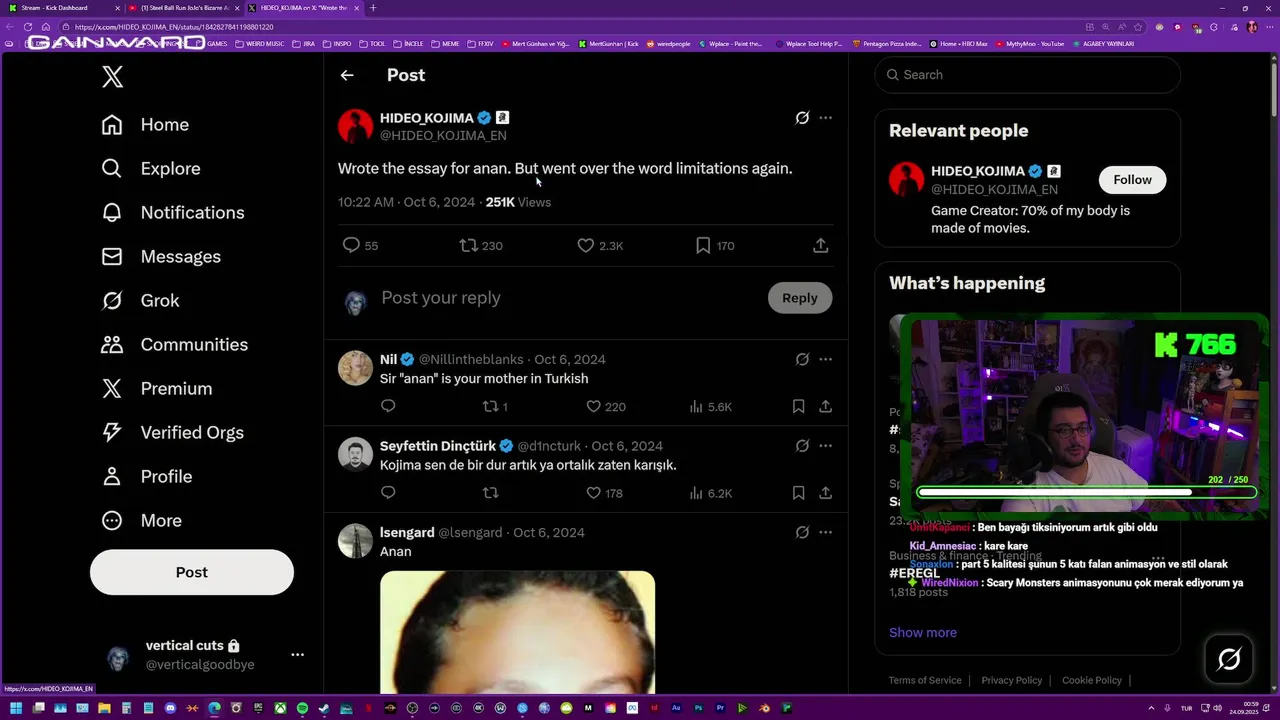Reply to Nil's comment

point(388,406)
